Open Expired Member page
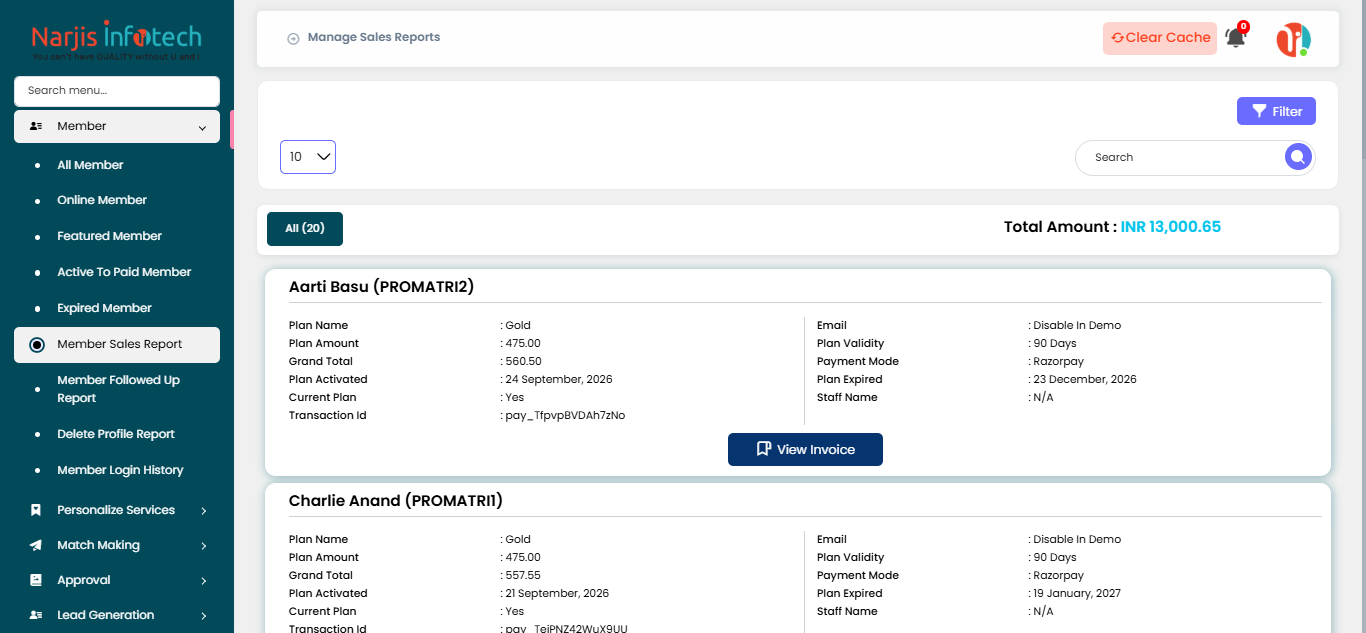 coord(104,308)
